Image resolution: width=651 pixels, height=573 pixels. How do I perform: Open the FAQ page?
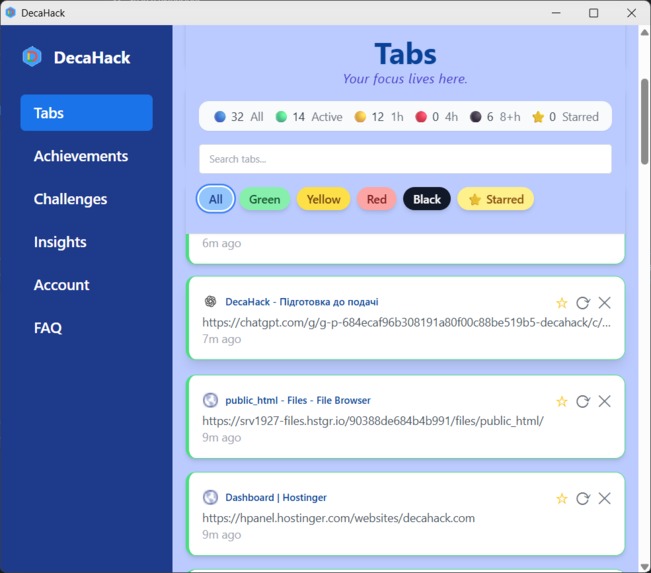[x=48, y=328]
